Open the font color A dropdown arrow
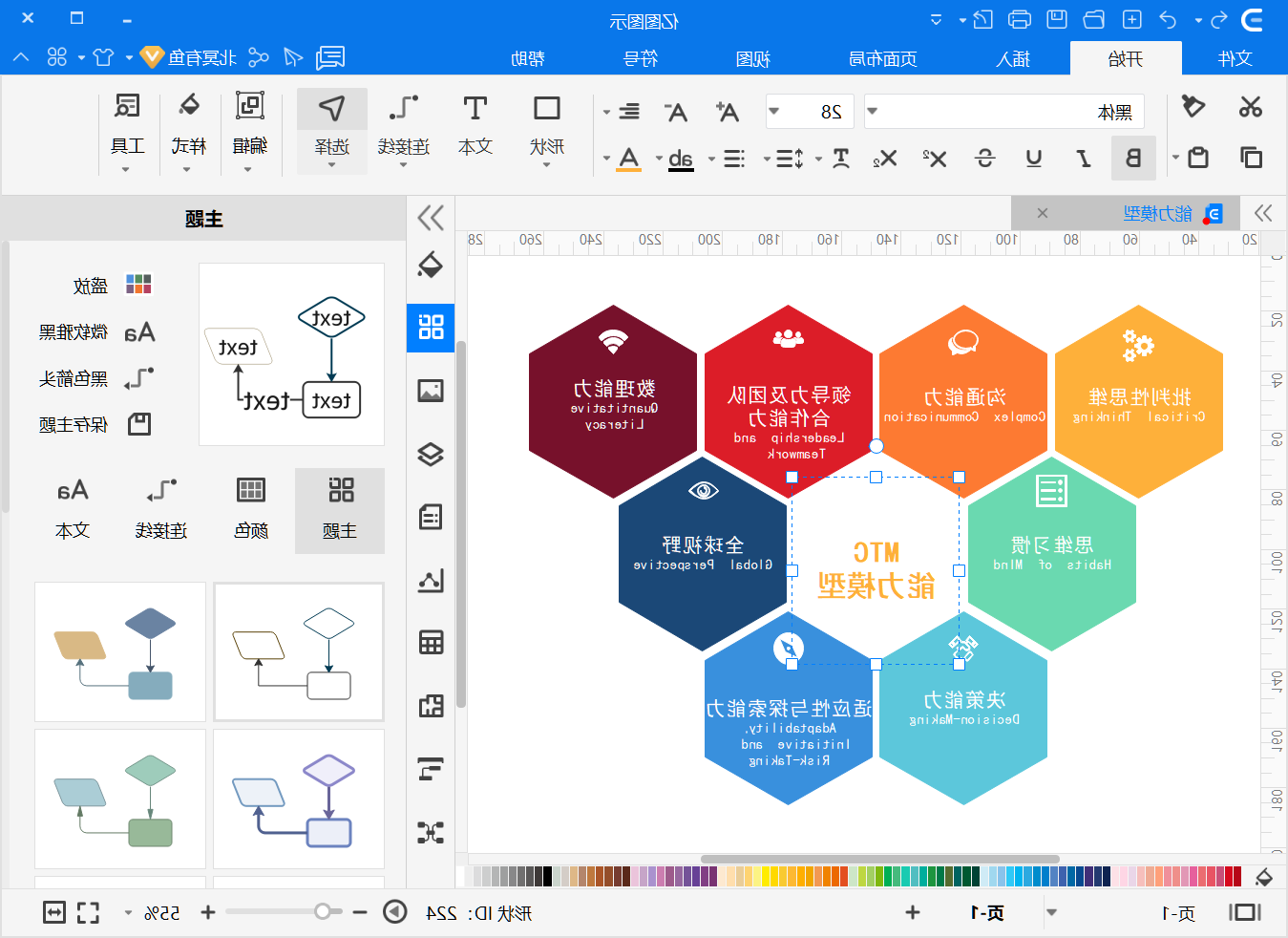The image size is (1288, 938). pyautogui.click(x=606, y=159)
